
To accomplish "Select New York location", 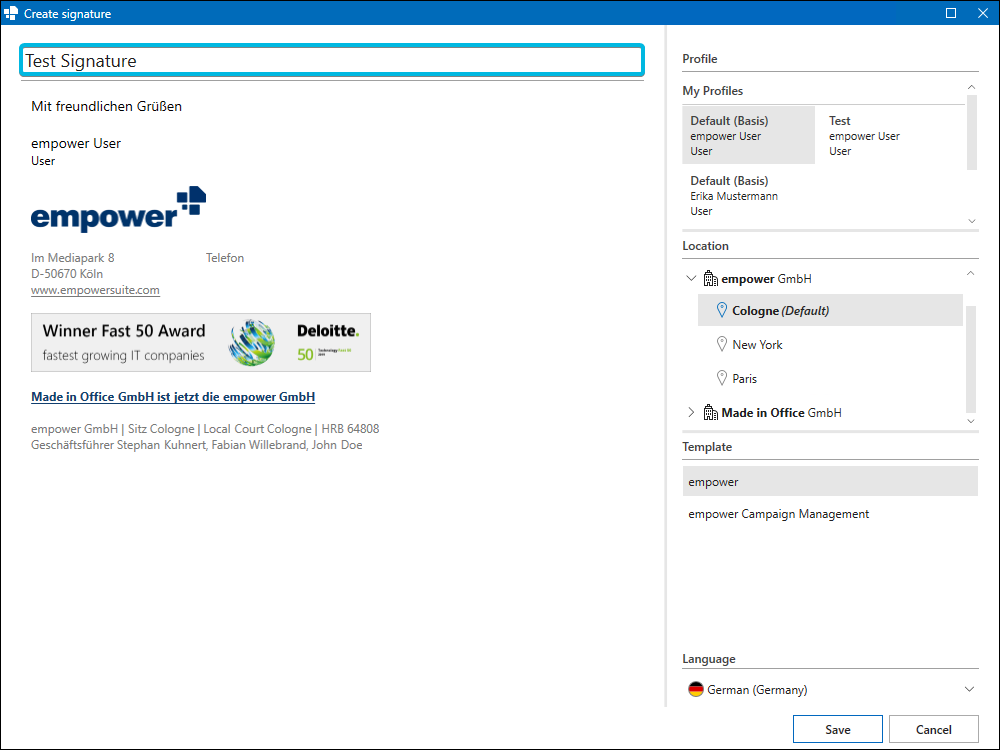I will coord(830,344).
